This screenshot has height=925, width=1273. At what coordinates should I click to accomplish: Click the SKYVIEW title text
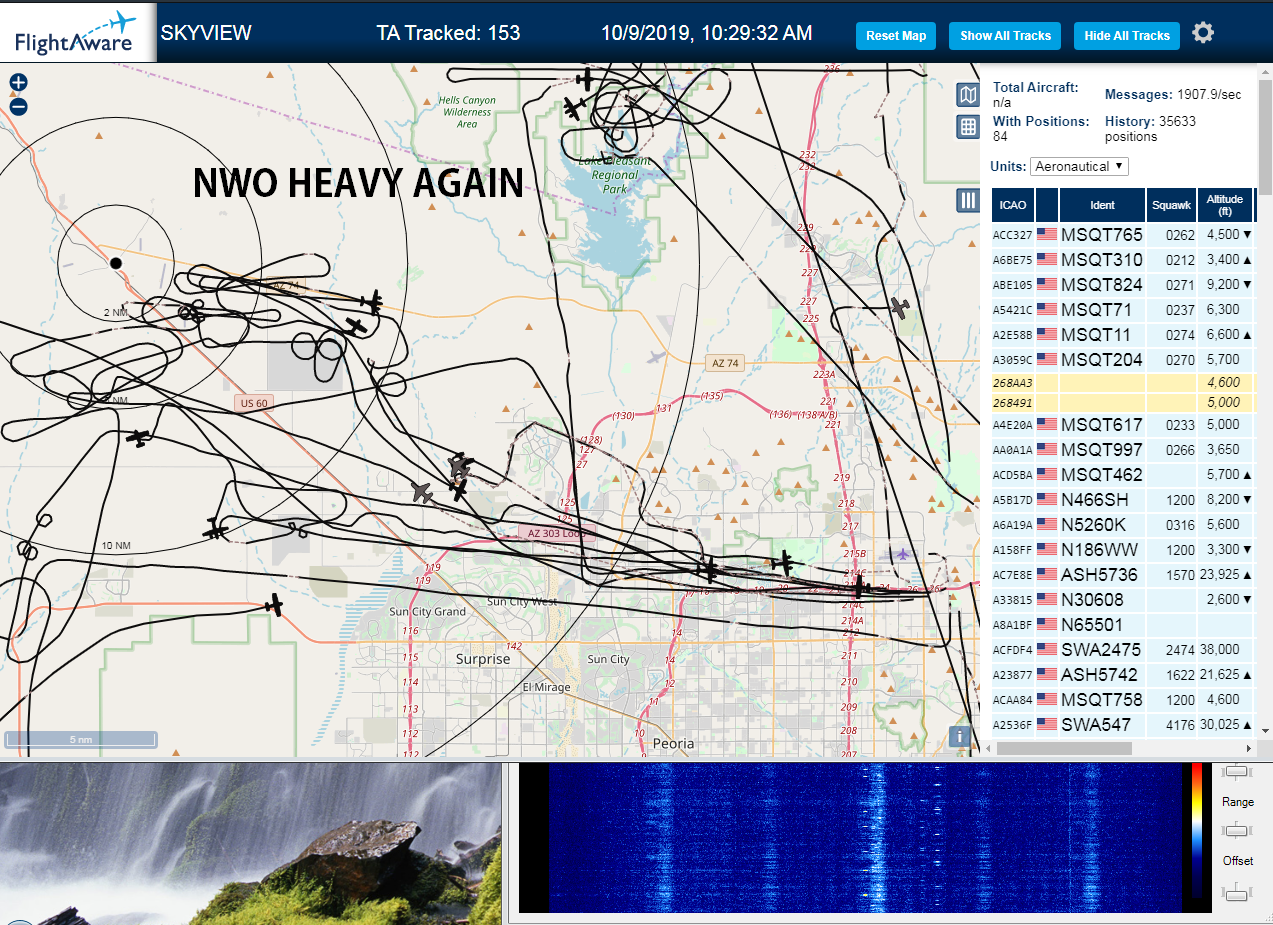(207, 33)
